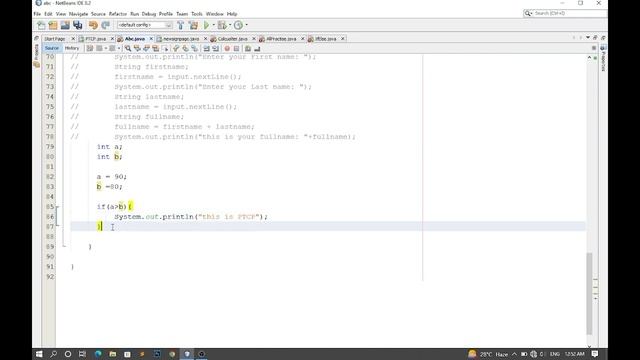Click the Clean and Build icon
The height and width of the screenshot is (360, 640).
coord(193,25)
